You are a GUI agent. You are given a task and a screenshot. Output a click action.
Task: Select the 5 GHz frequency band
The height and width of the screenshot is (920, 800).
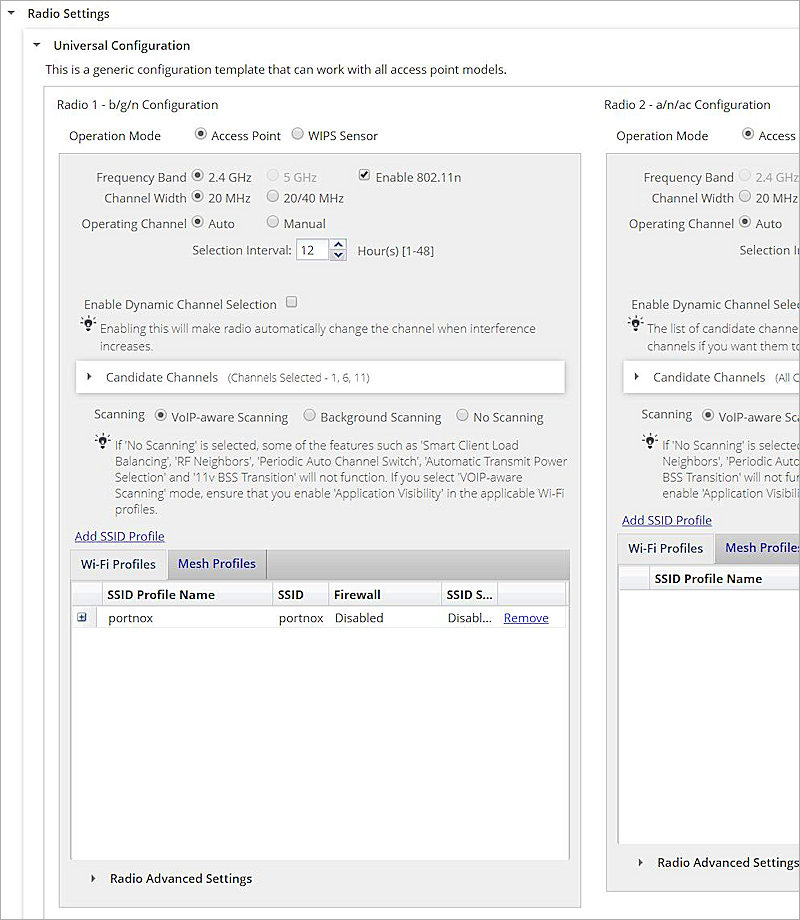click(272, 176)
